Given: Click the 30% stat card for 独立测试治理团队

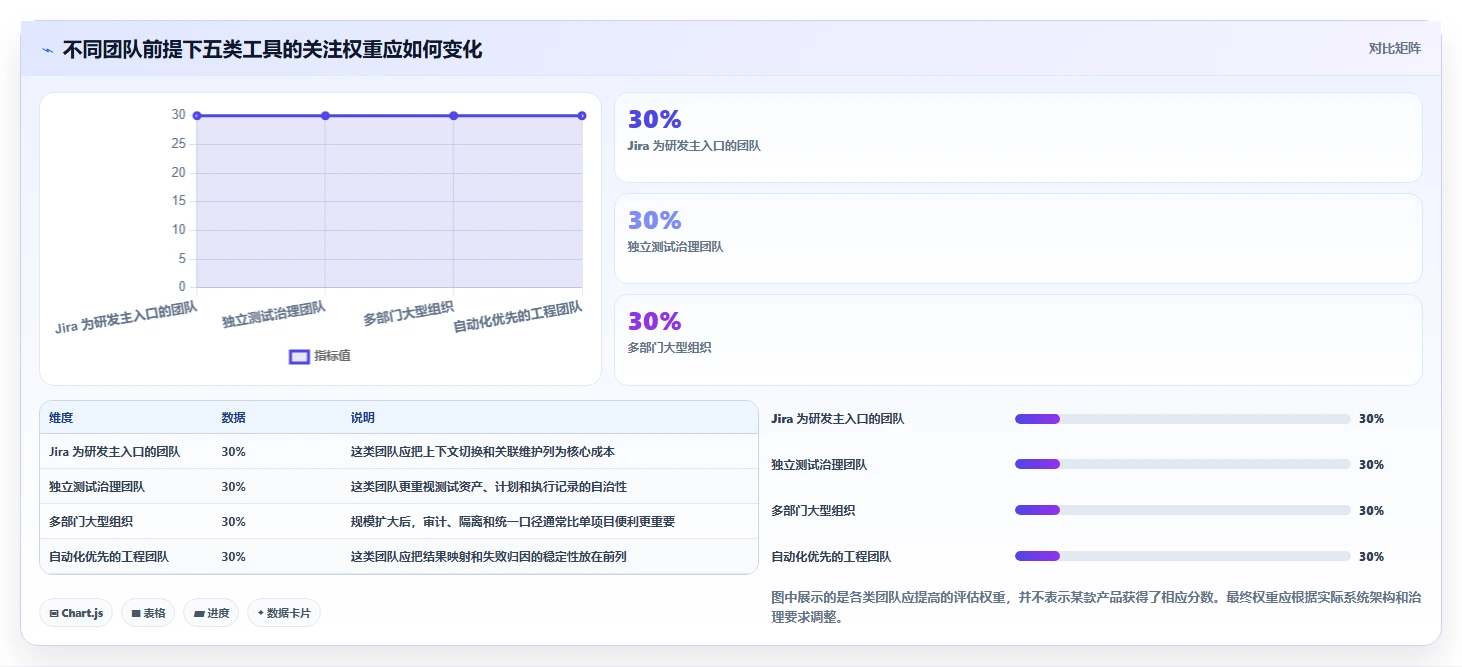Looking at the screenshot, I should [x=1018, y=239].
